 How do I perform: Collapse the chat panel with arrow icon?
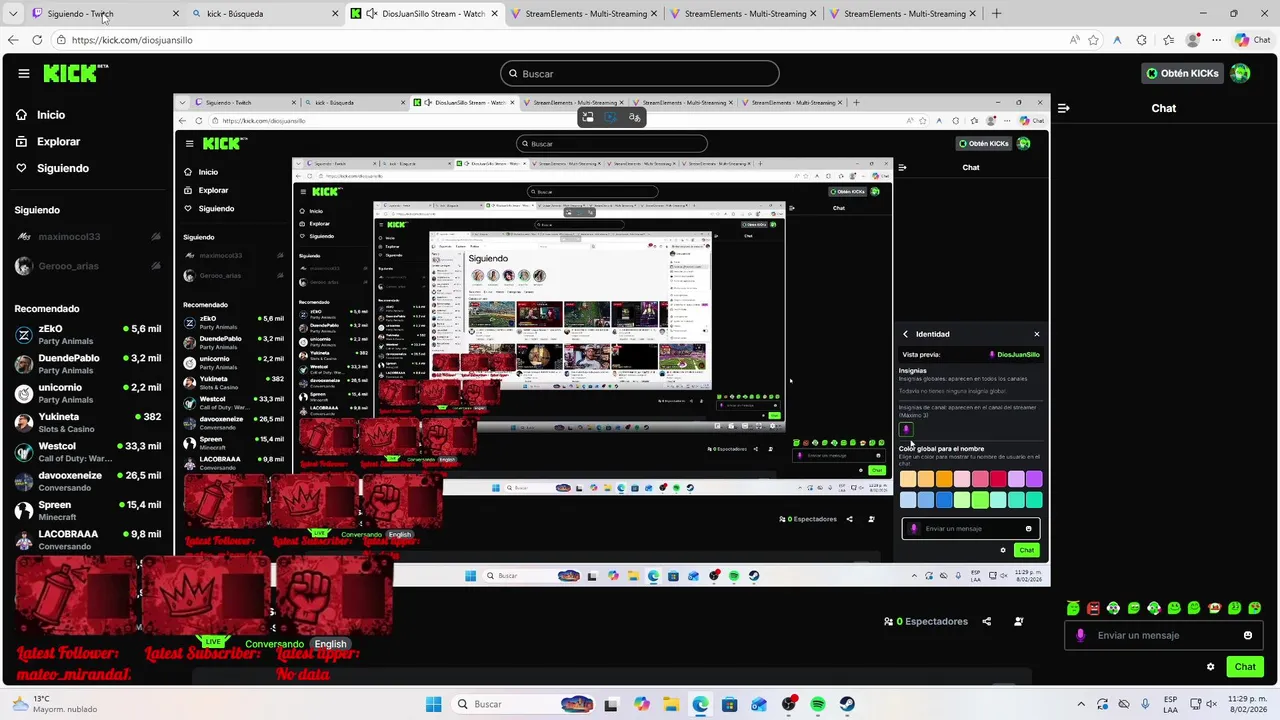click(x=1063, y=108)
